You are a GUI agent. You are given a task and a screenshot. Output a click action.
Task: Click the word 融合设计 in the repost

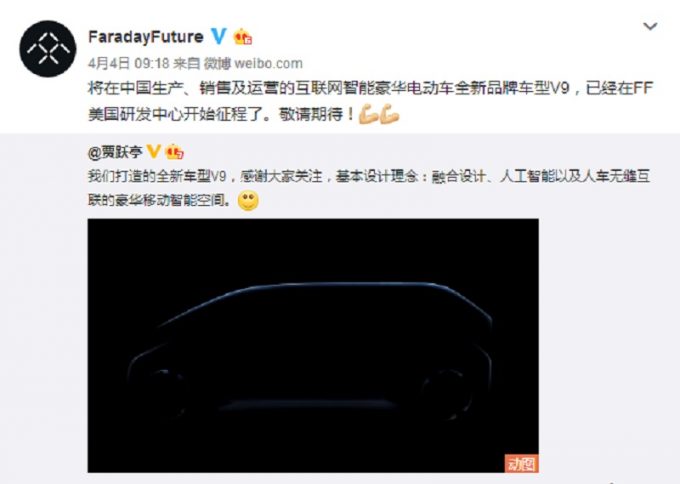458,177
